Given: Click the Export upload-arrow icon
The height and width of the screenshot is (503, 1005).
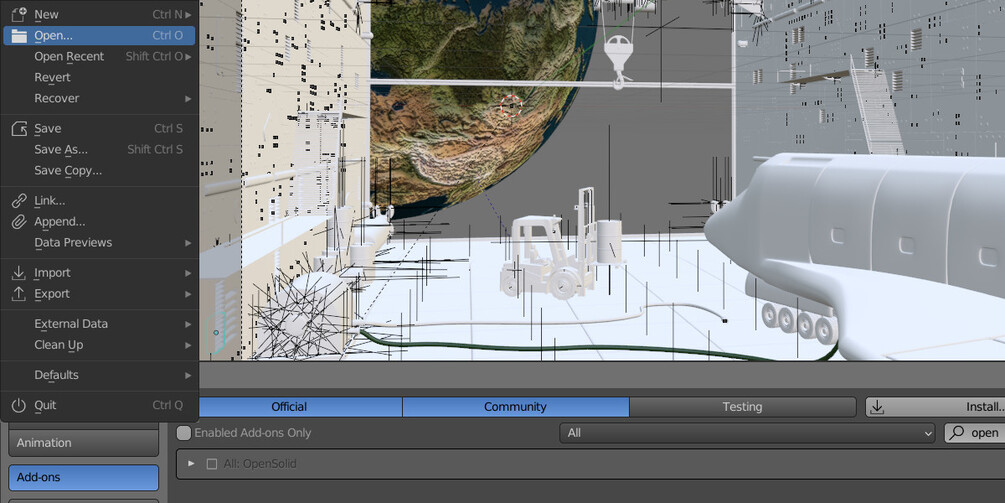Looking at the screenshot, I should pos(19,294).
